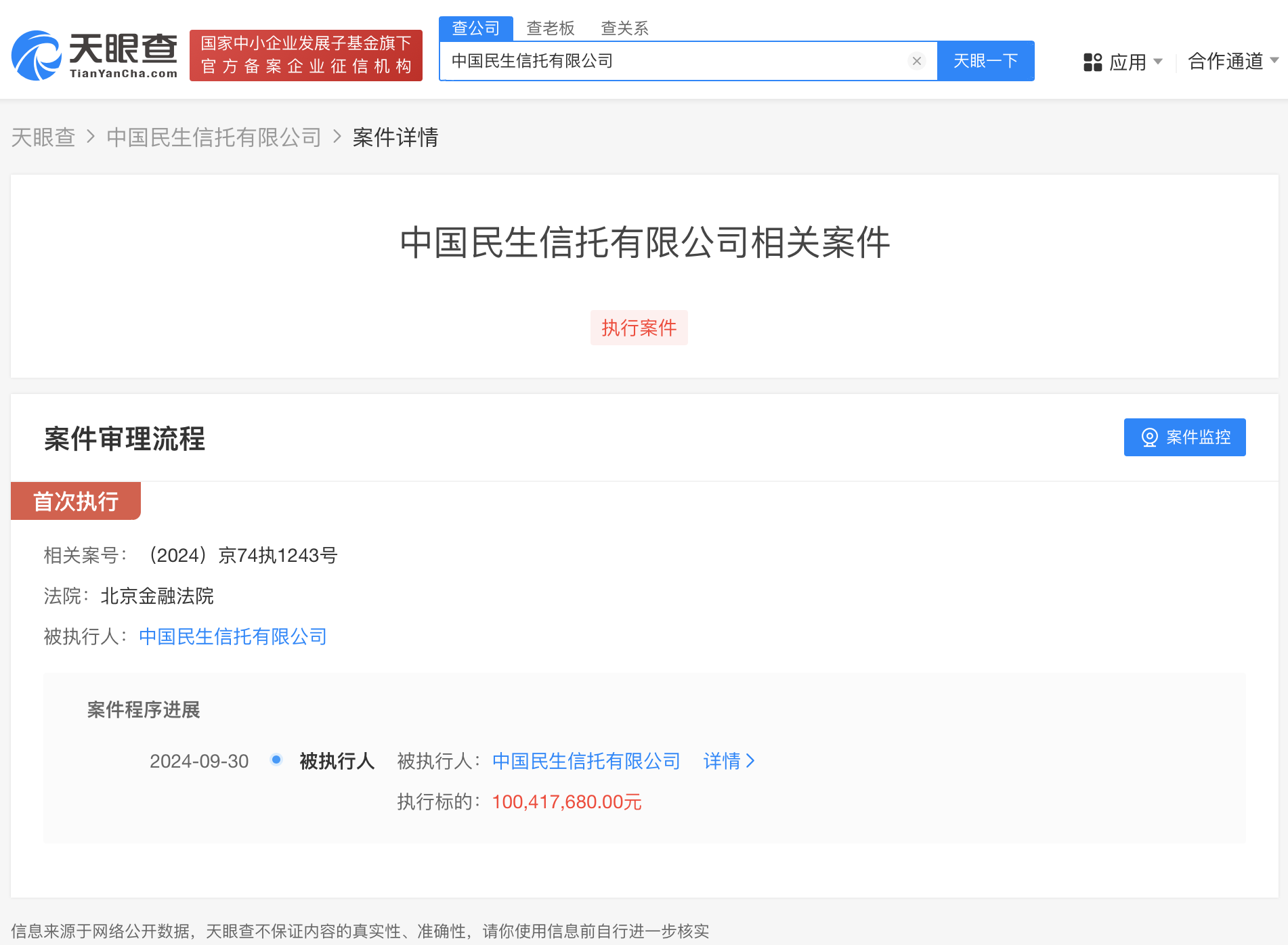The width and height of the screenshot is (1288, 945).
Task: Click the 案件审理流程 section heading
Action: [125, 439]
